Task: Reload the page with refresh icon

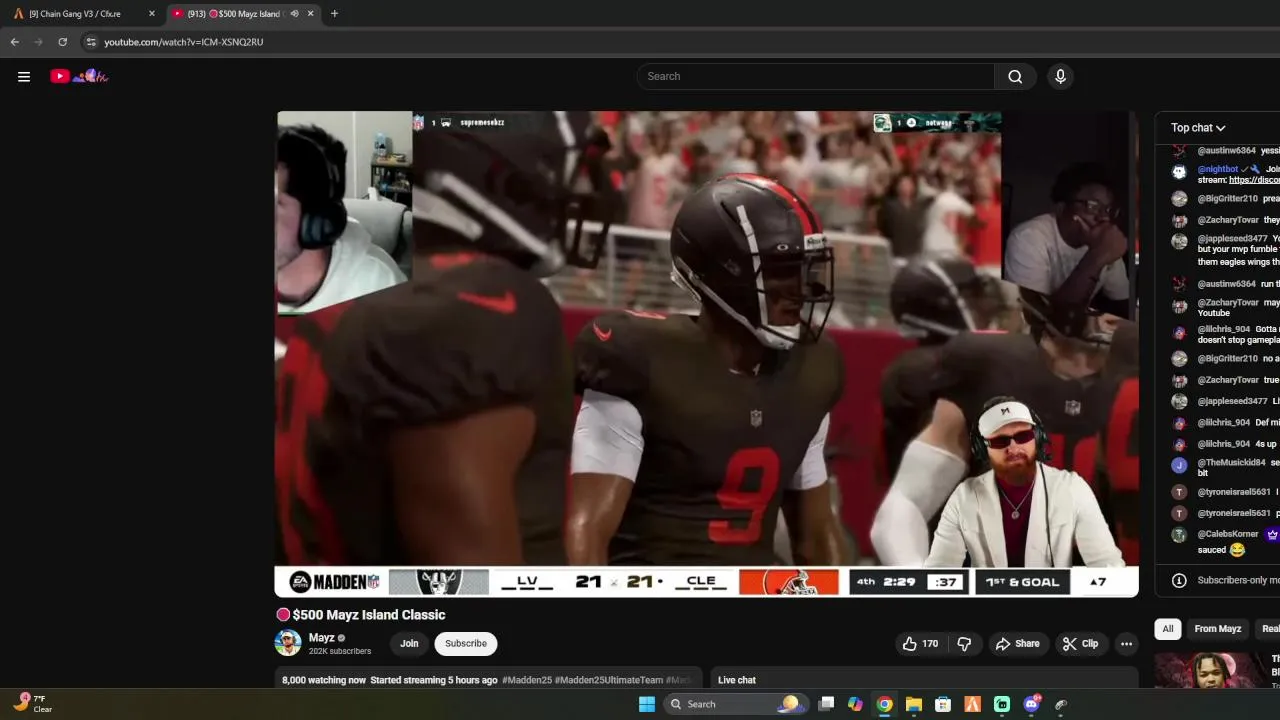Action: click(x=62, y=42)
